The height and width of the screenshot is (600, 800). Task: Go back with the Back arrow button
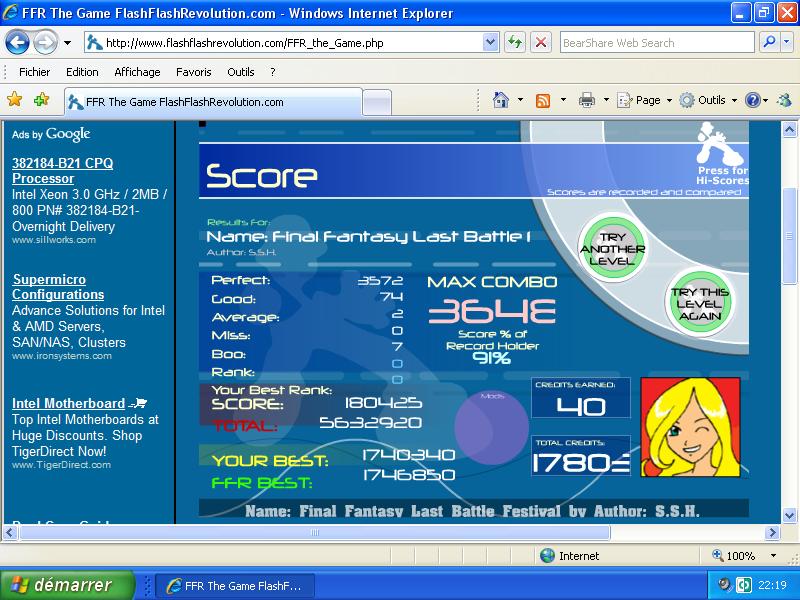tap(17, 43)
